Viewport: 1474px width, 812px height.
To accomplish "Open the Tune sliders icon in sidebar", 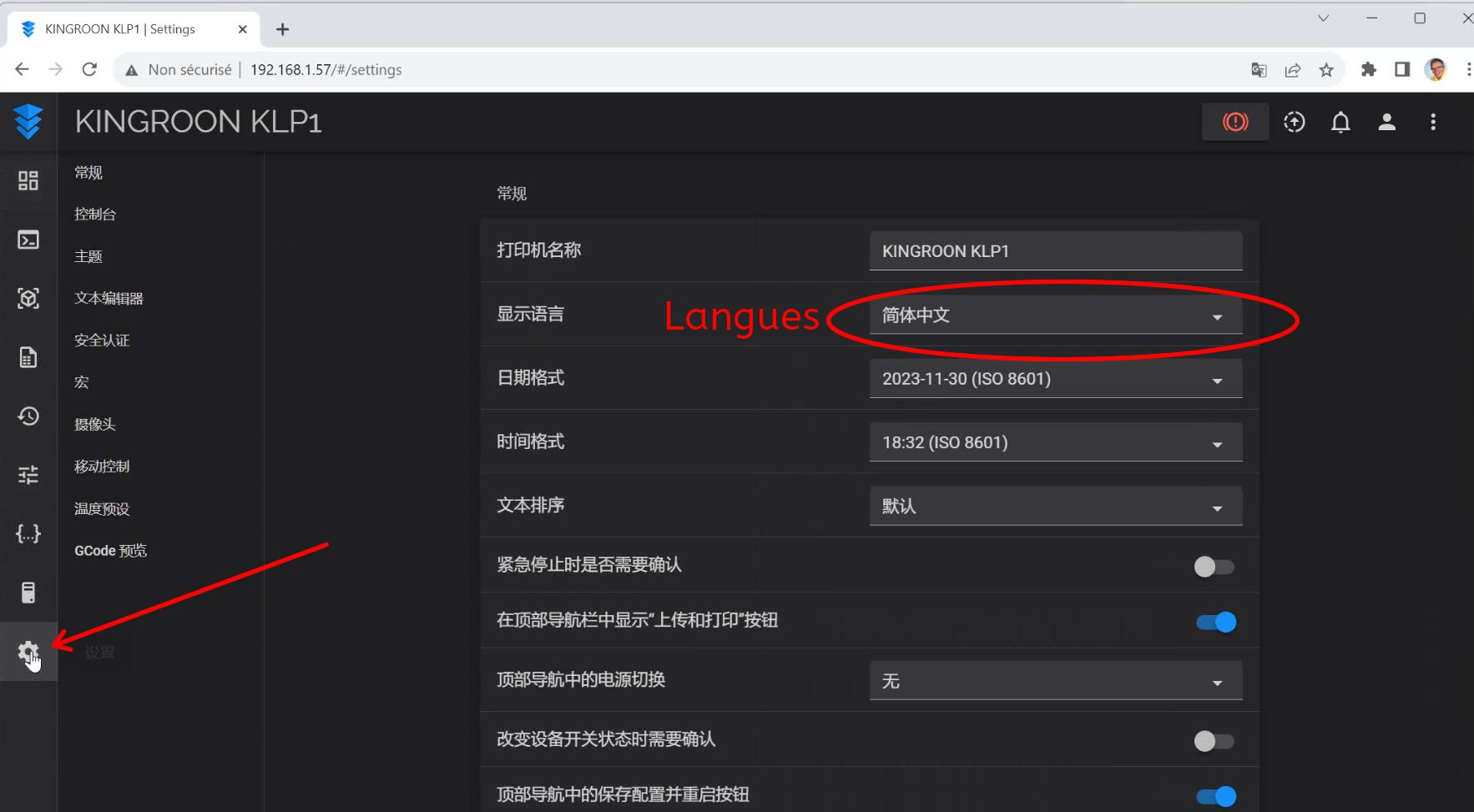I will 28,475.
